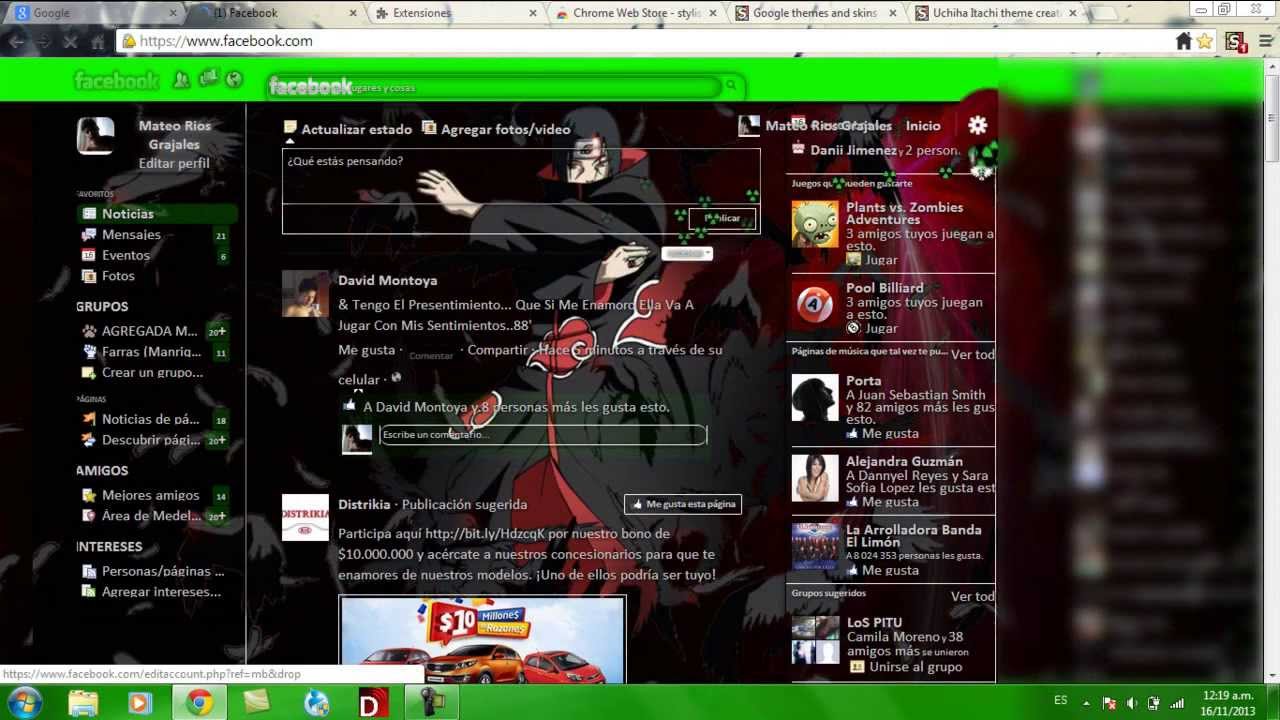
Task: Open the Distrikia page name link
Action: click(364, 505)
